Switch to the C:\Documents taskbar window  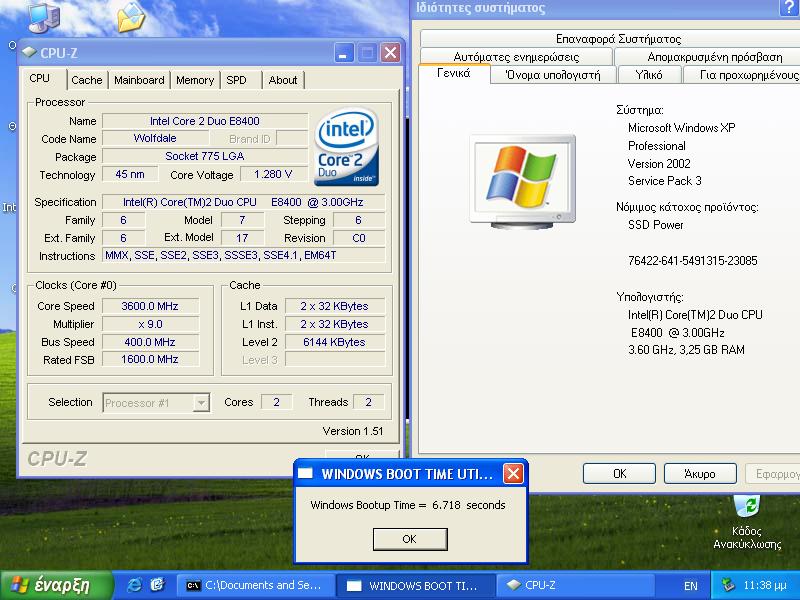[x=256, y=585]
